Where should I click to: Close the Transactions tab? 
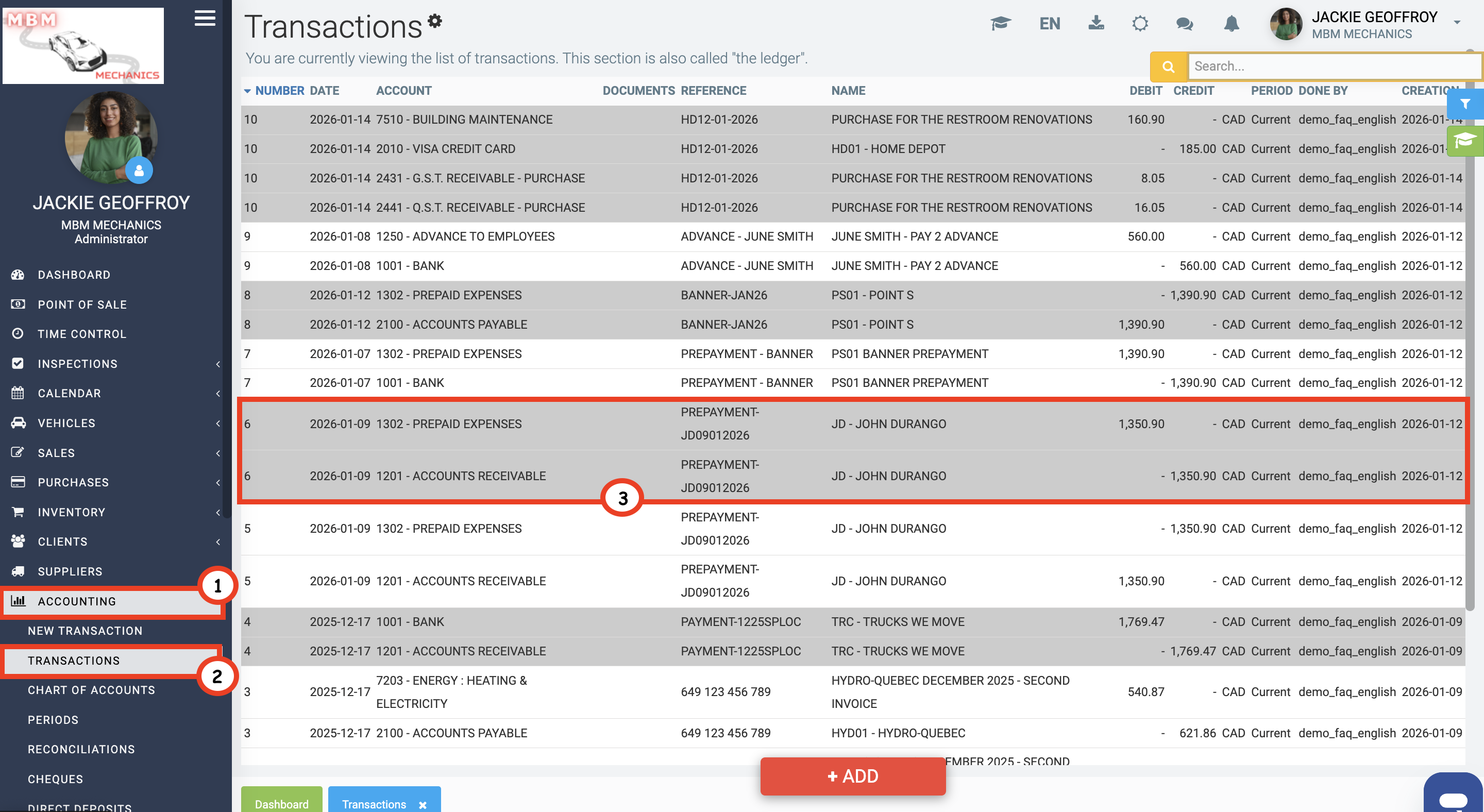423,804
